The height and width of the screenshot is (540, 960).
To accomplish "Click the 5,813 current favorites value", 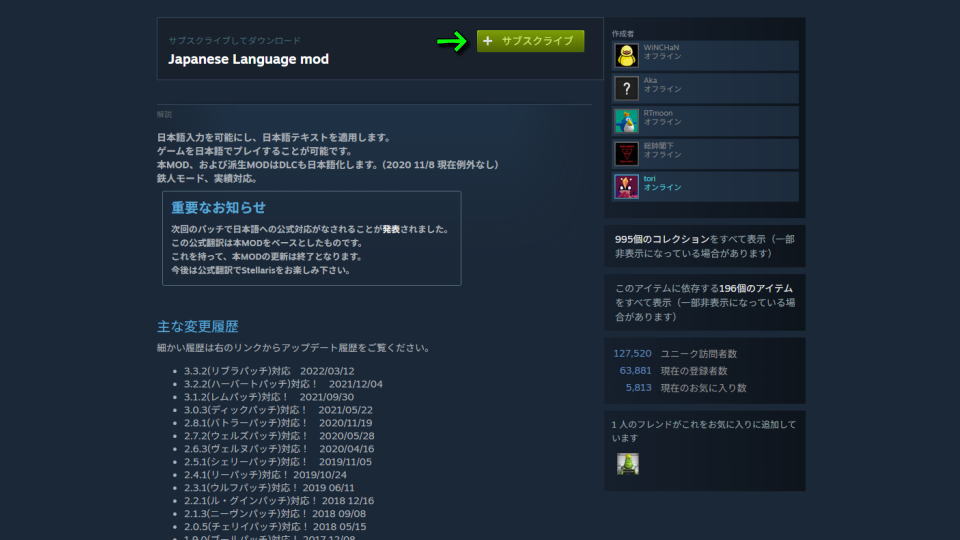I will [x=638, y=388].
